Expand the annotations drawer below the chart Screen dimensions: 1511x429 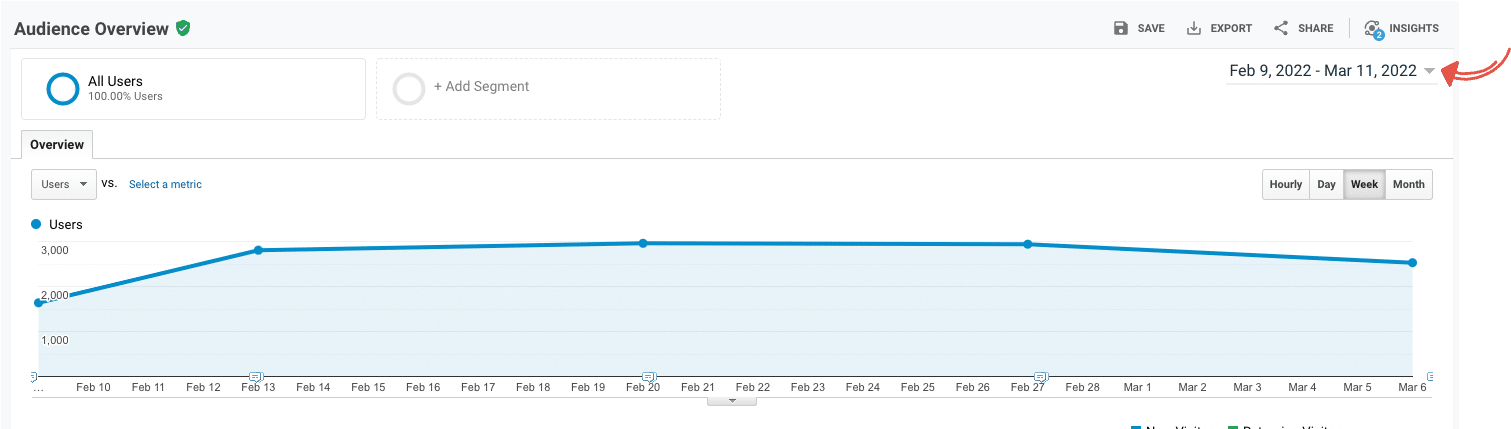point(732,400)
